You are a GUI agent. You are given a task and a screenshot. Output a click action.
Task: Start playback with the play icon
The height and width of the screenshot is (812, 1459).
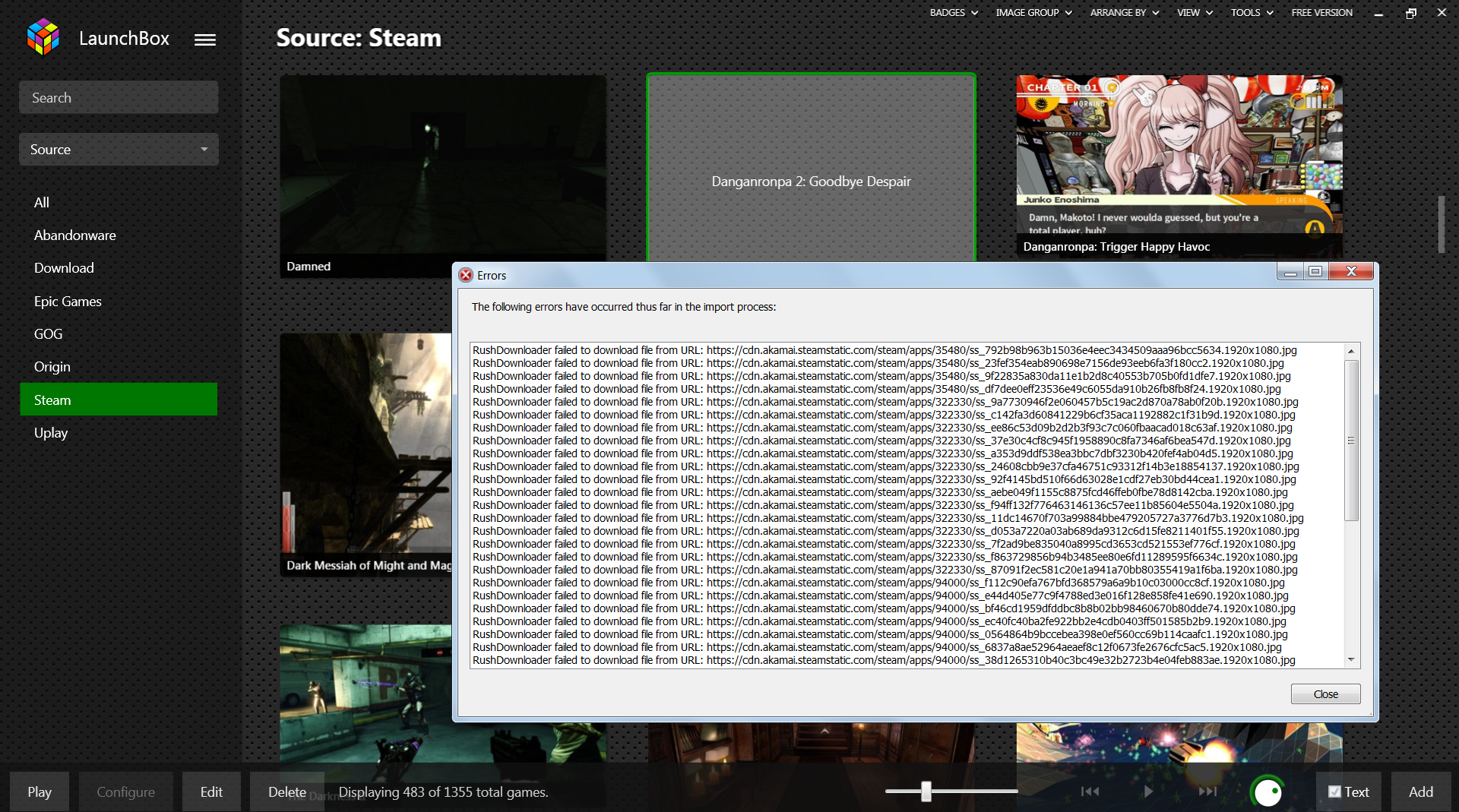(x=1148, y=791)
